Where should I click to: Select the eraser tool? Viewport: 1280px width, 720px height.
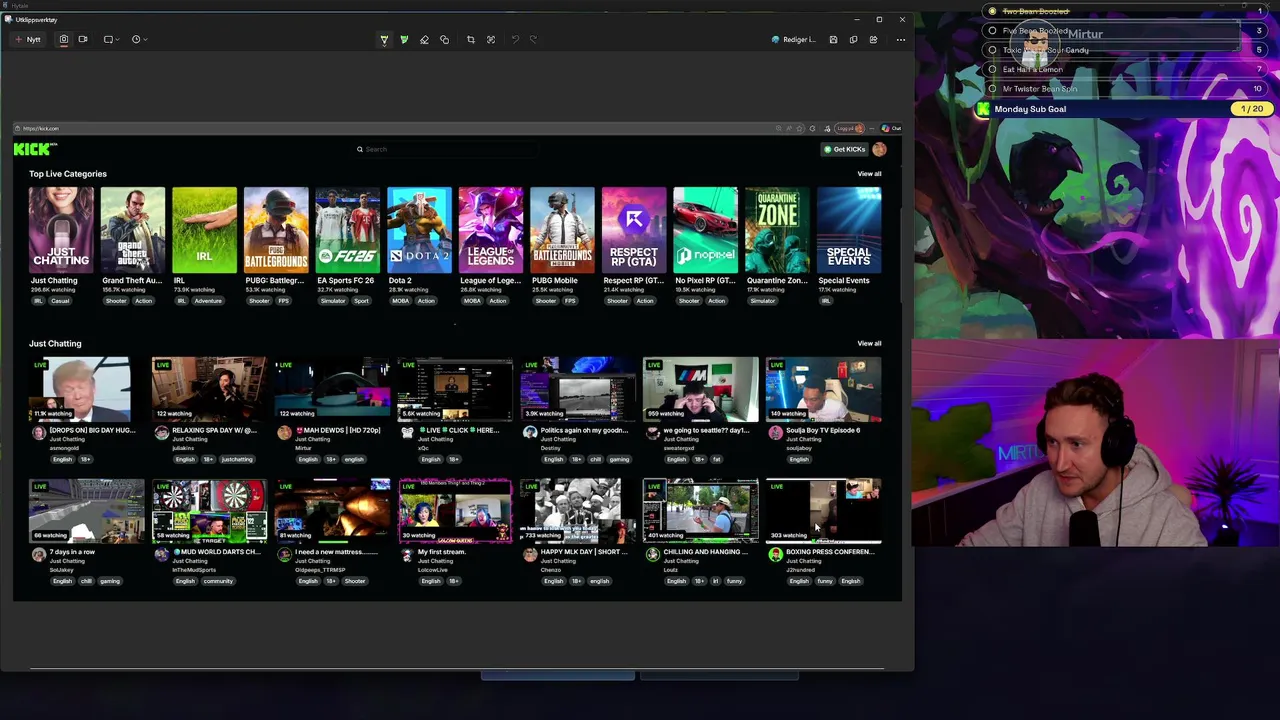pos(424,39)
